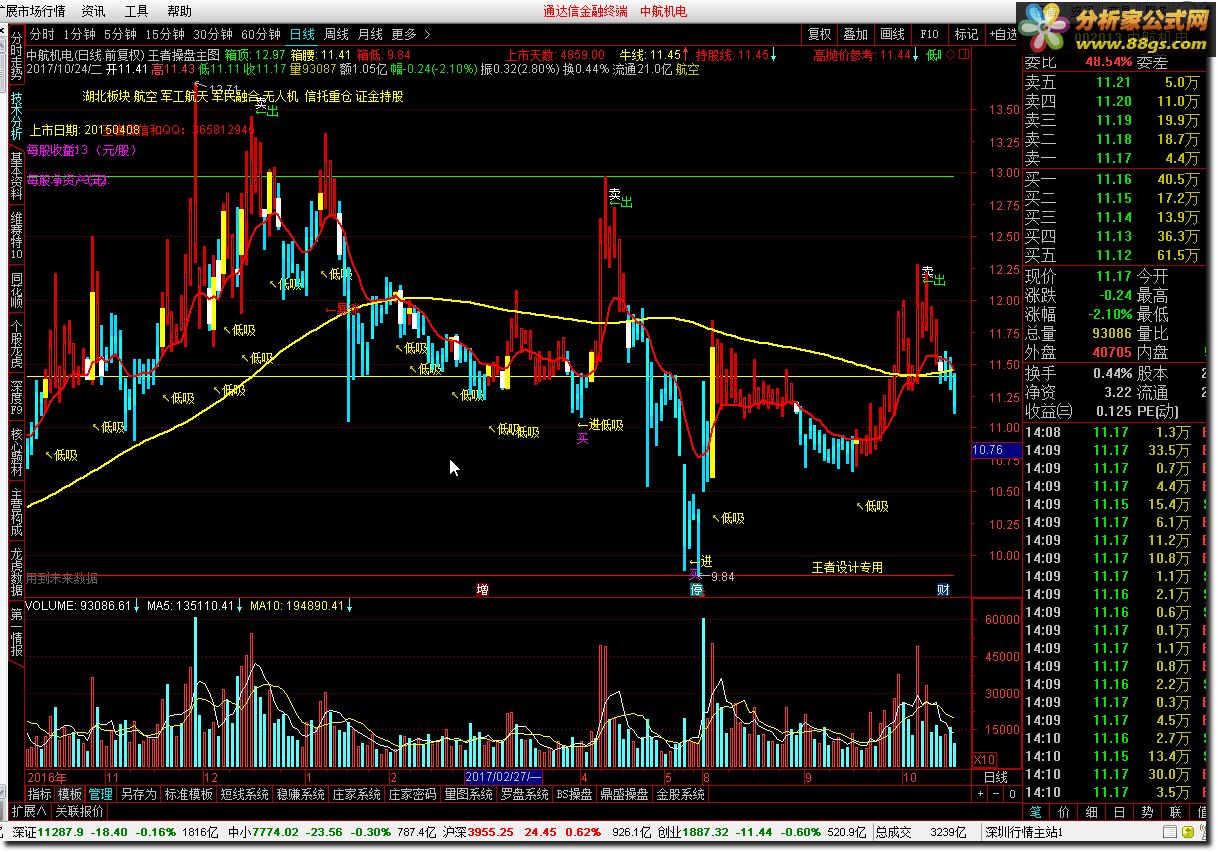1218x852 pixels.
Task: Switch to 60分钟 period
Action: [261, 34]
